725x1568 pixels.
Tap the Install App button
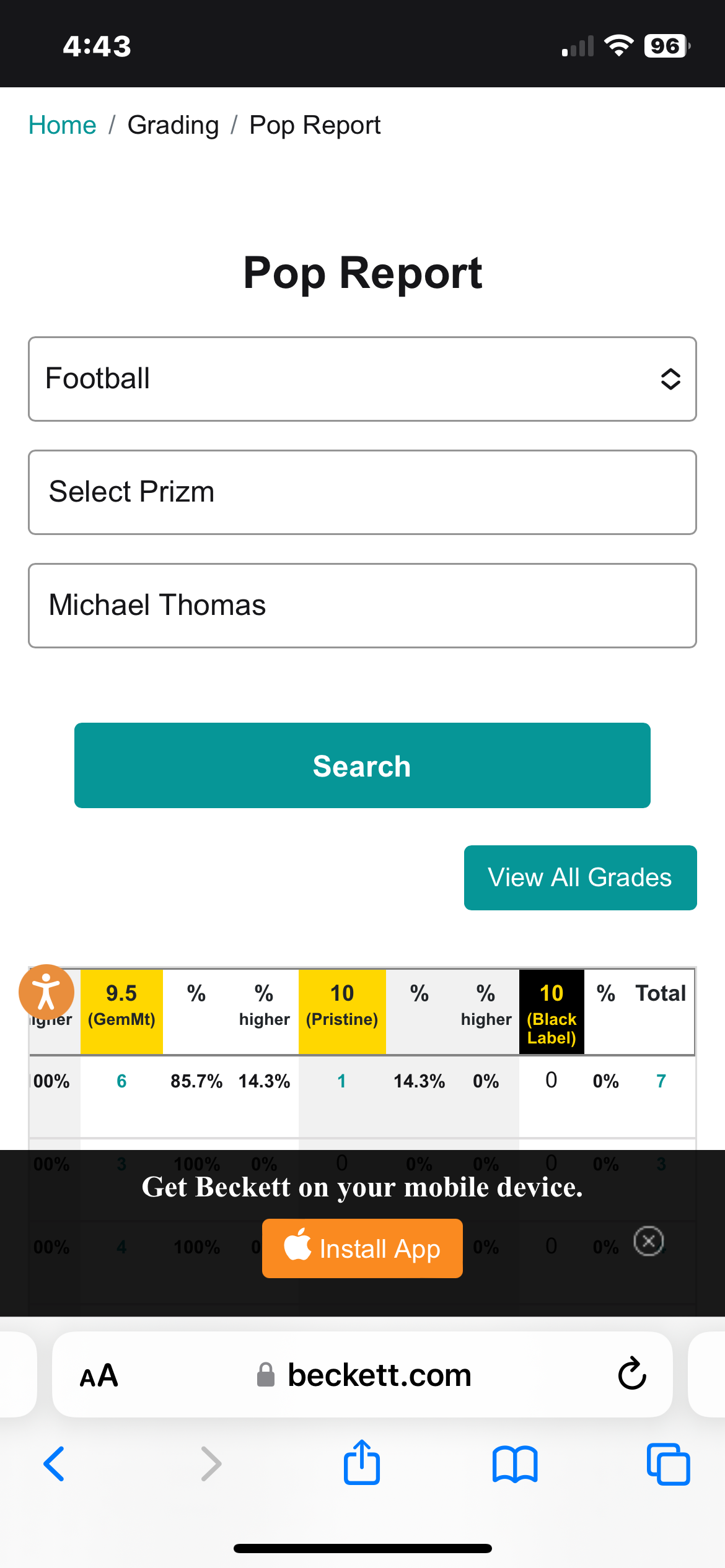click(x=362, y=1248)
